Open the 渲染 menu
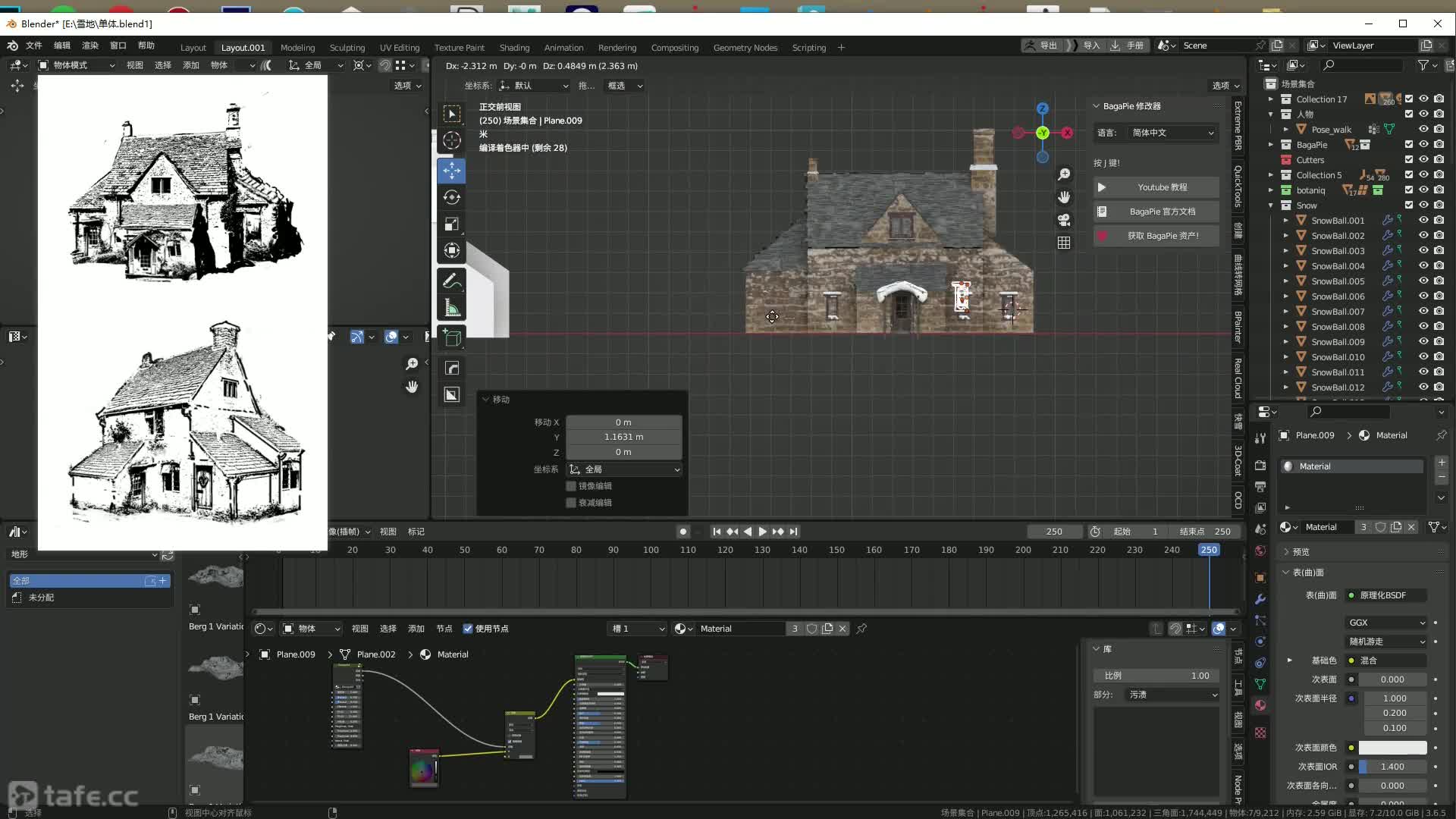 click(x=90, y=45)
